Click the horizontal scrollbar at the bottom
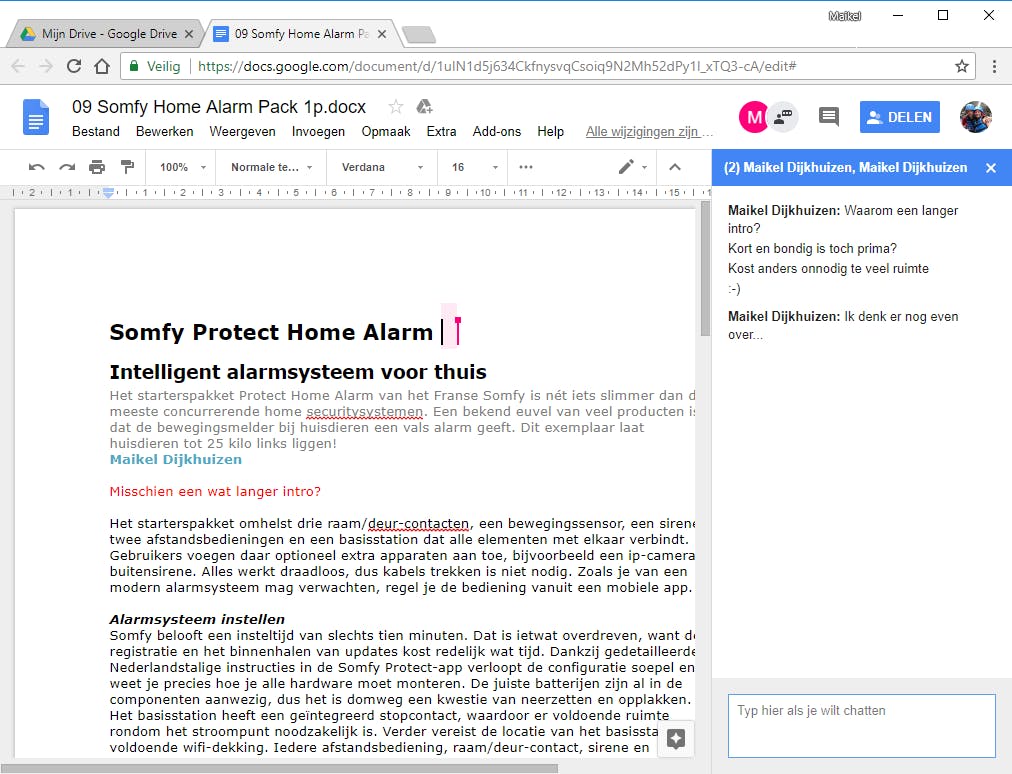The width and height of the screenshot is (1012, 774). 279,768
